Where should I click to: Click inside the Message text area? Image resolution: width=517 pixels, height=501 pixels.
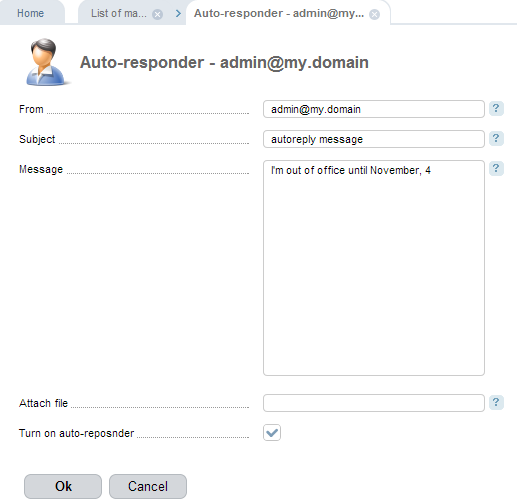pyautogui.click(x=374, y=268)
